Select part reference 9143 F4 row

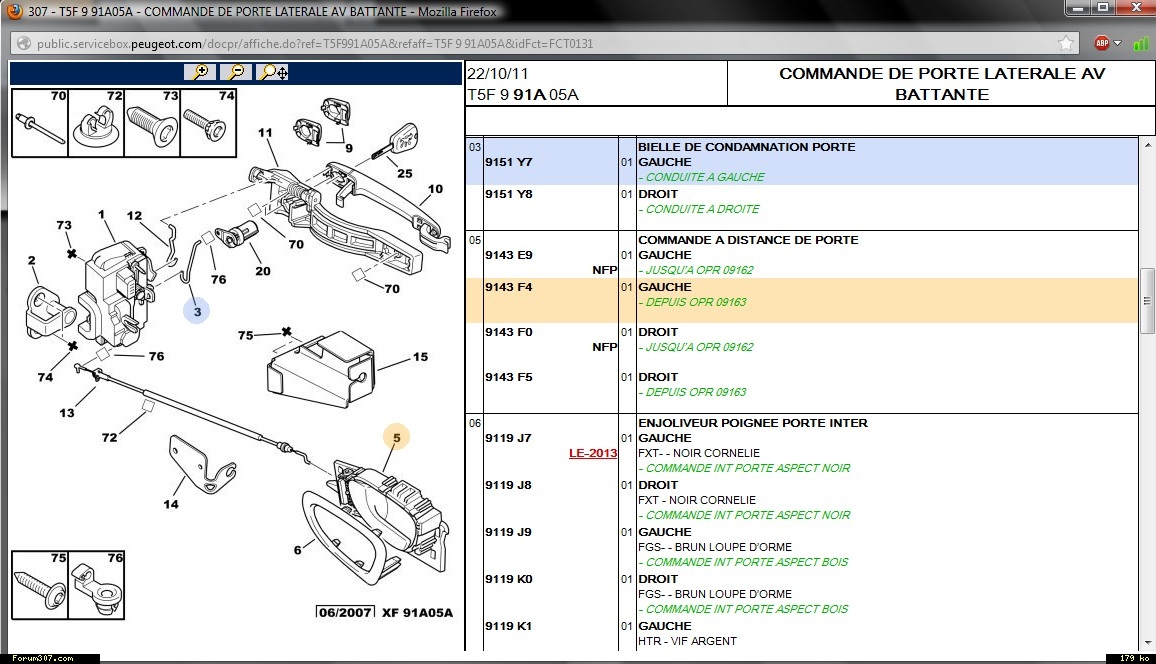point(508,287)
